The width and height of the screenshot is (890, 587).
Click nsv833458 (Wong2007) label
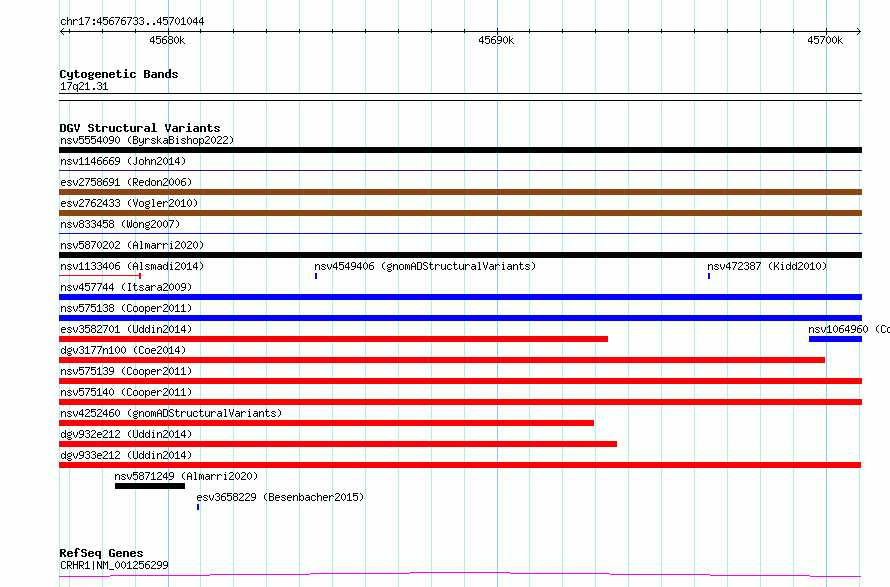tap(120, 224)
